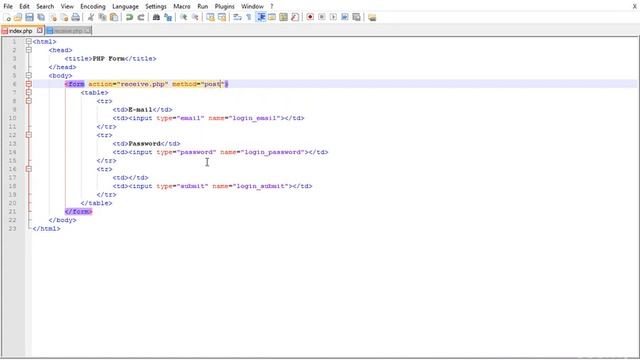Image resolution: width=640 pixels, height=360 pixels.
Task: Collapse the <tr> fold on line 12
Action: click(x=29, y=135)
